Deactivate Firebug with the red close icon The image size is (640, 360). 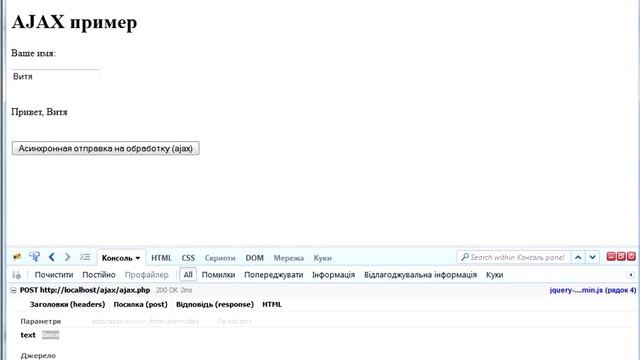click(x=631, y=256)
